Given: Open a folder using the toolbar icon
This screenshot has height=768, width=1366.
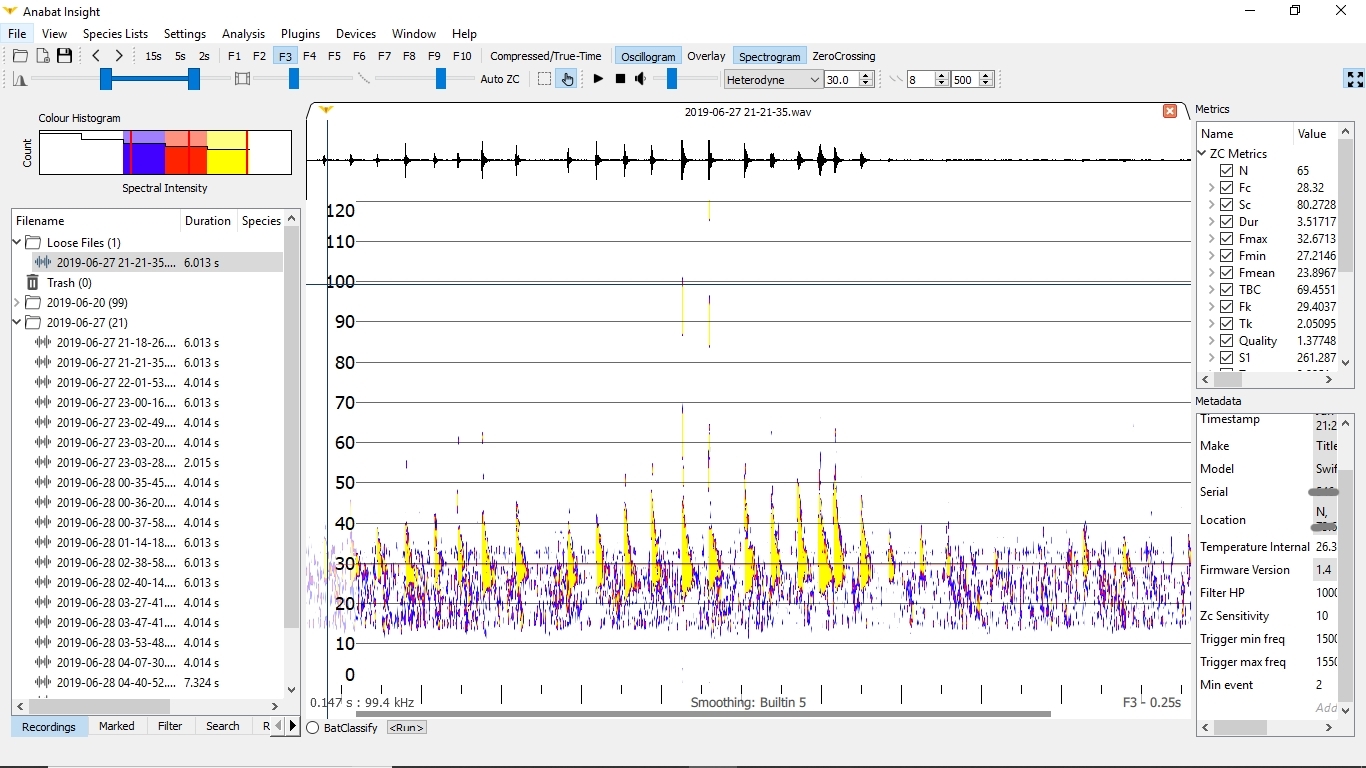Looking at the screenshot, I should coord(19,56).
